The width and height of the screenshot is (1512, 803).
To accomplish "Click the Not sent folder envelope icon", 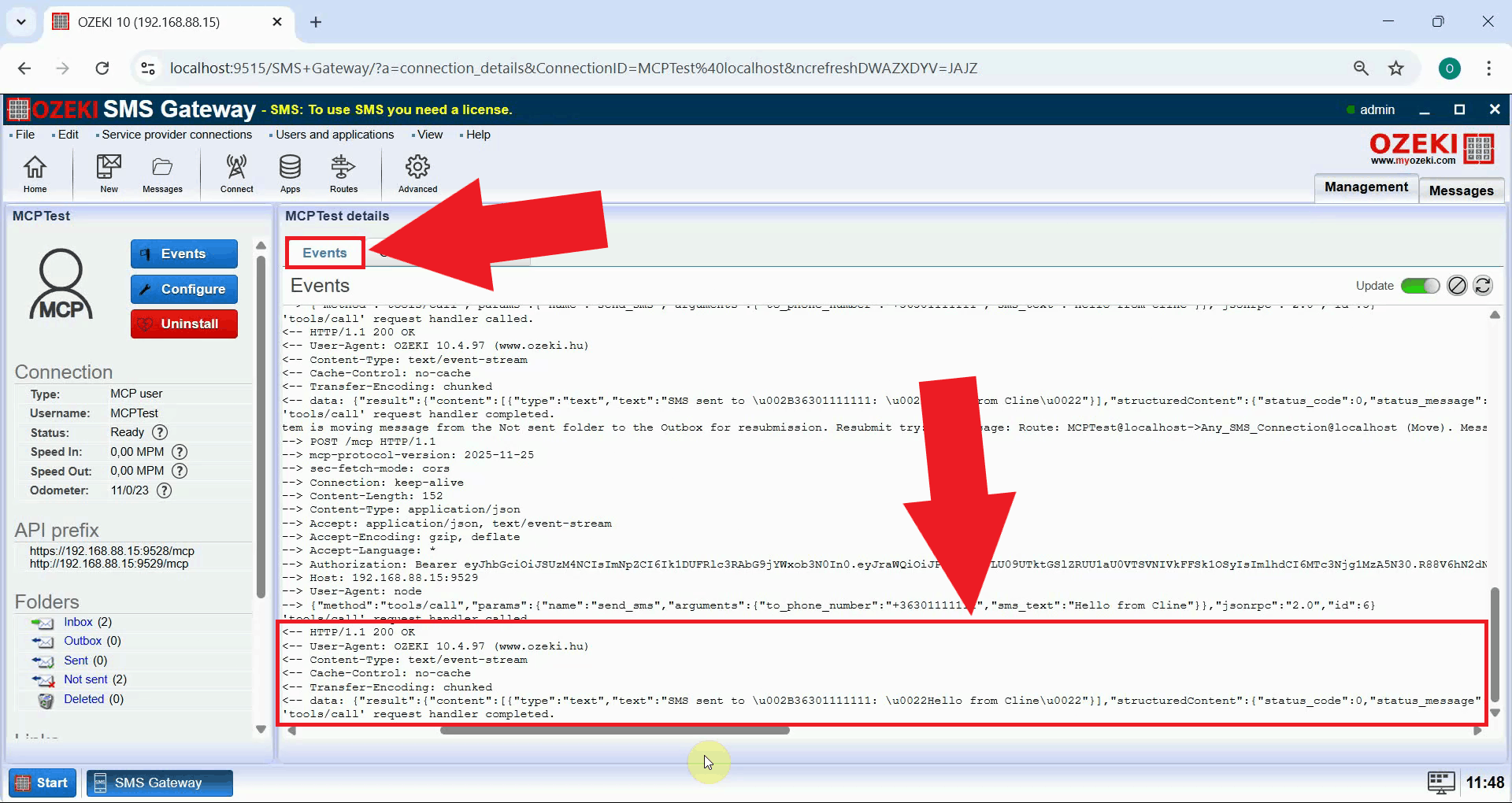I will click(x=43, y=680).
